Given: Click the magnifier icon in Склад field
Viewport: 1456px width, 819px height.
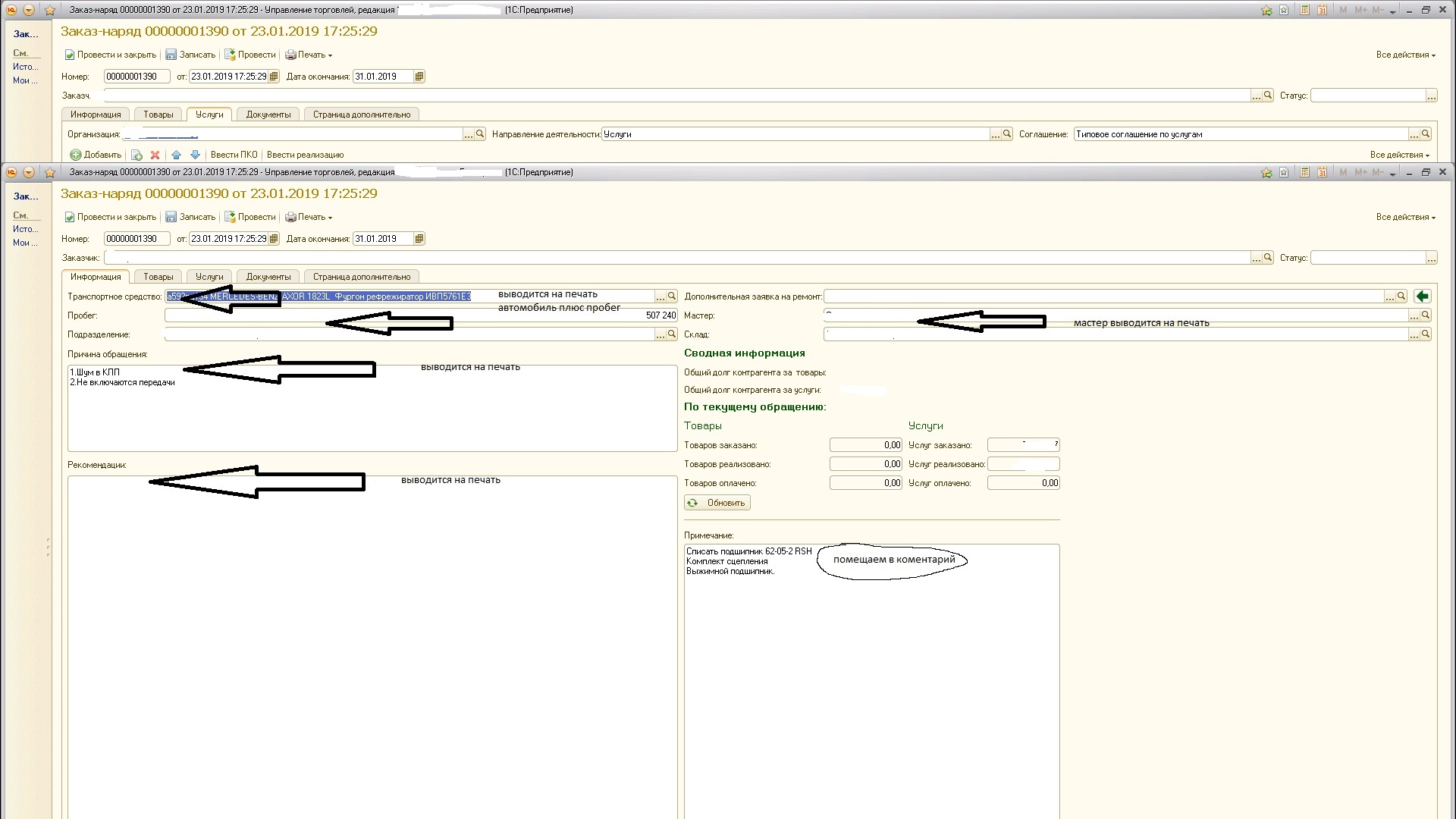Looking at the screenshot, I should [x=1426, y=334].
